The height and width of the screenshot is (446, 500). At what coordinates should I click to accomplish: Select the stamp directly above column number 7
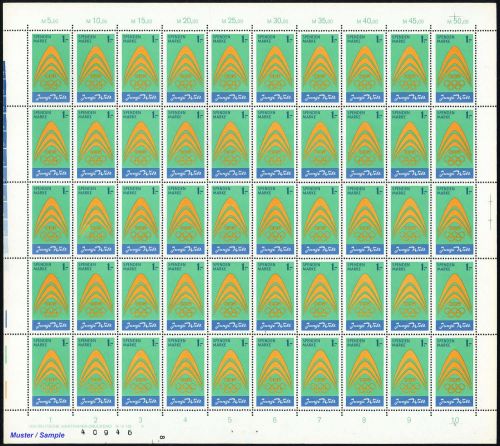[320, 372]
